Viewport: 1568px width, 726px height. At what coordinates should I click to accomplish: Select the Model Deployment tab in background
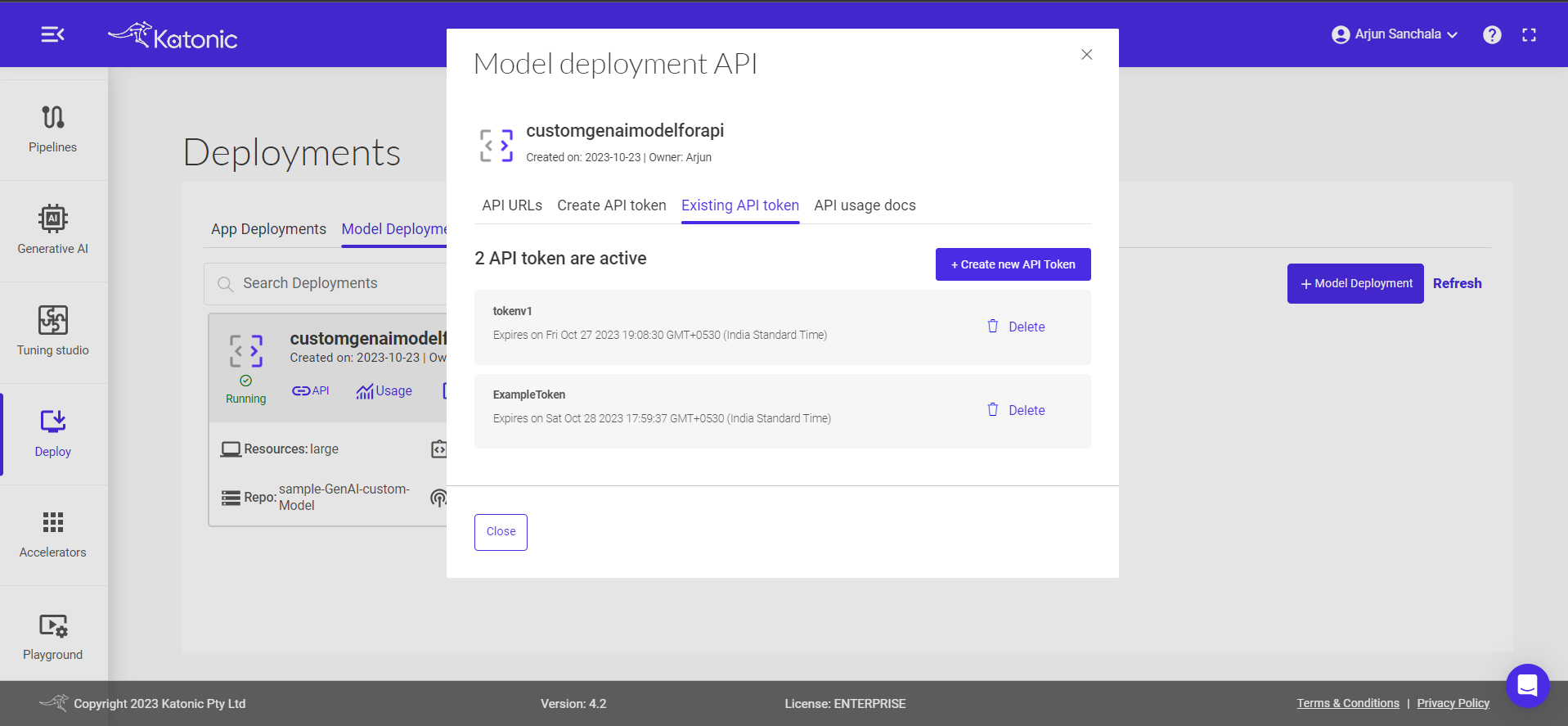pyautogui.click(x=394, y=229)
